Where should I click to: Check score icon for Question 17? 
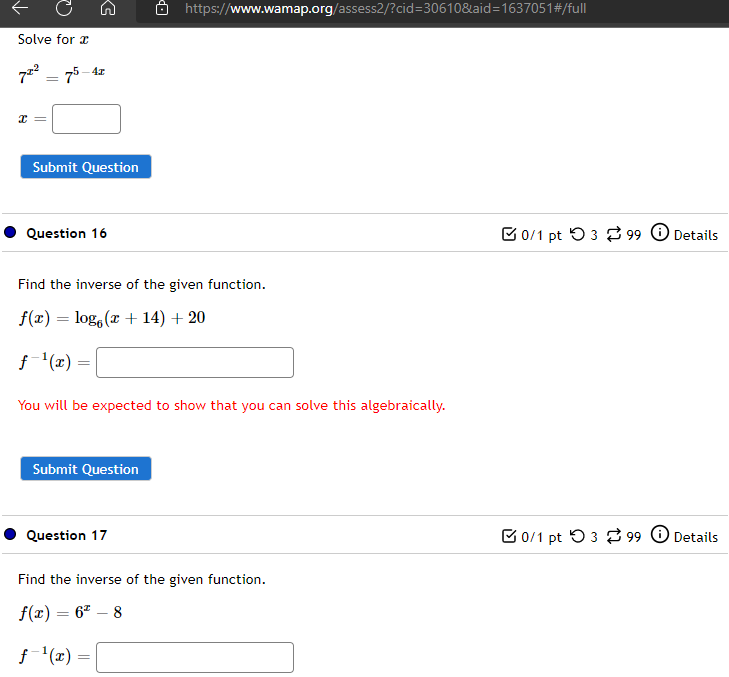click(509, 536)
